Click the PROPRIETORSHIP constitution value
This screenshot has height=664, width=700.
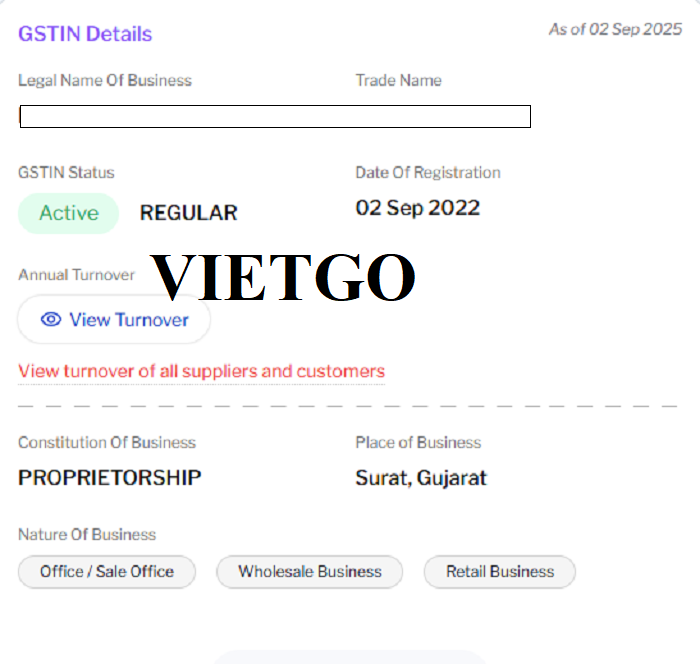109,478
